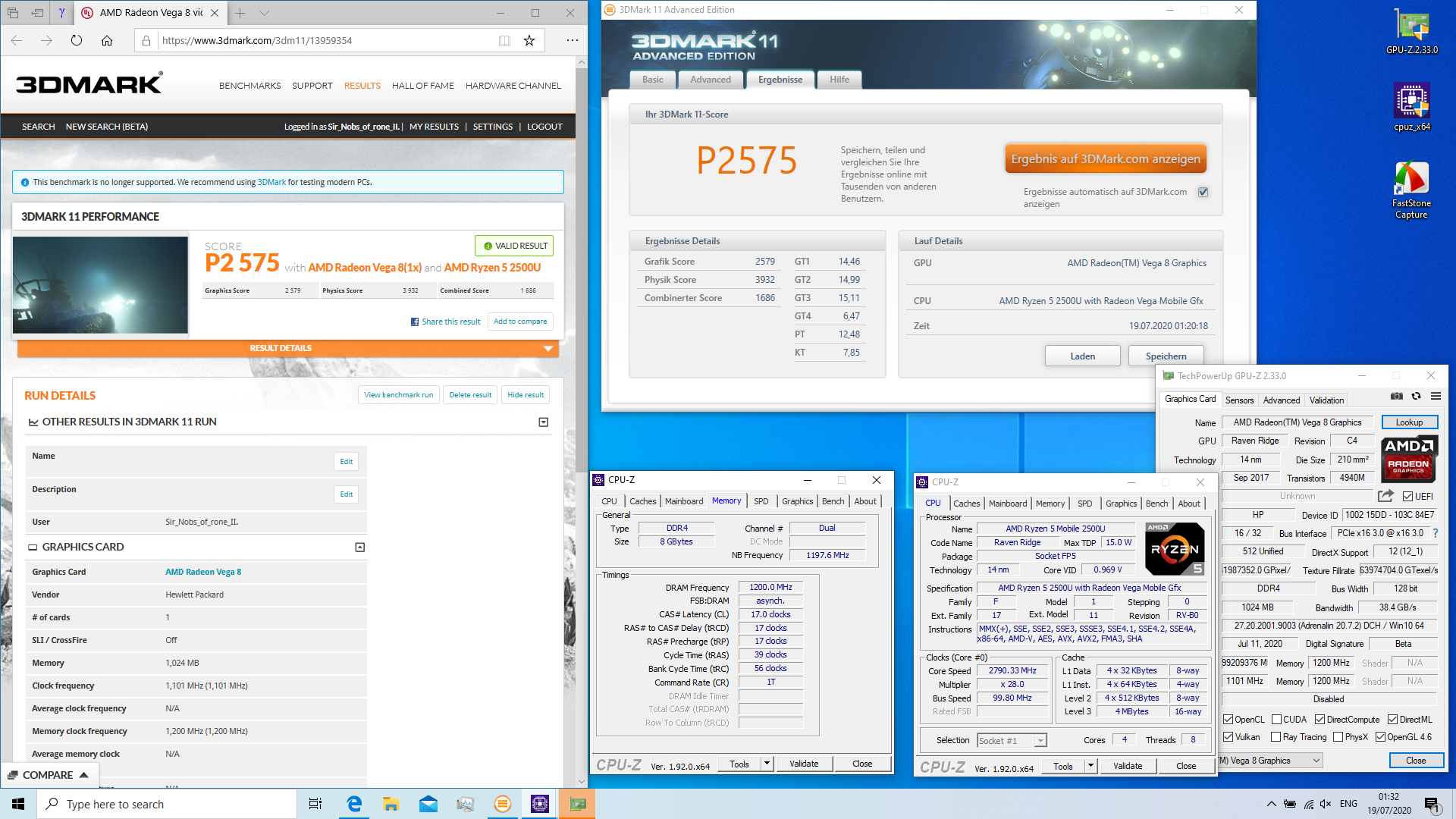Image resolution: width=1456 pixels, height=819 pixels.
Task: Open the GPU-Z hamburger menu
Action: click(x=1436, y=396)
